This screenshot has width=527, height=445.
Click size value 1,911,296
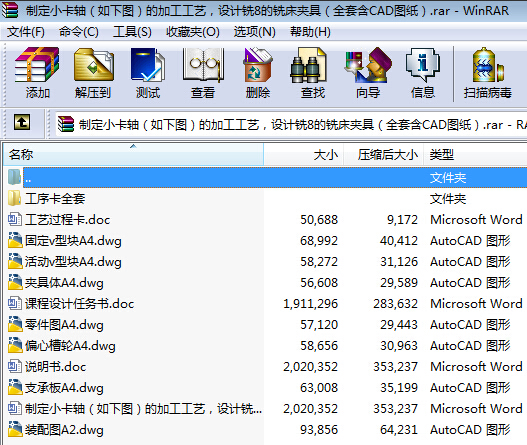[310, 304]
